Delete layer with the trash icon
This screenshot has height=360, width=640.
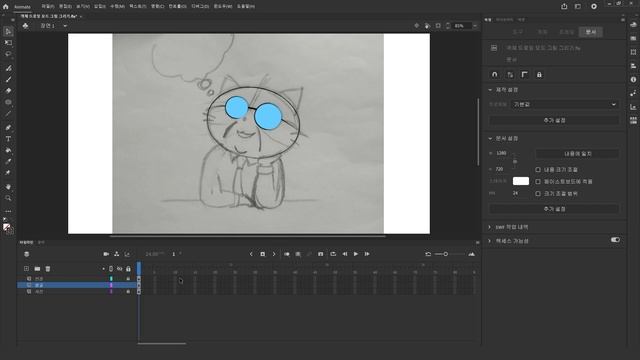[48, 269]
